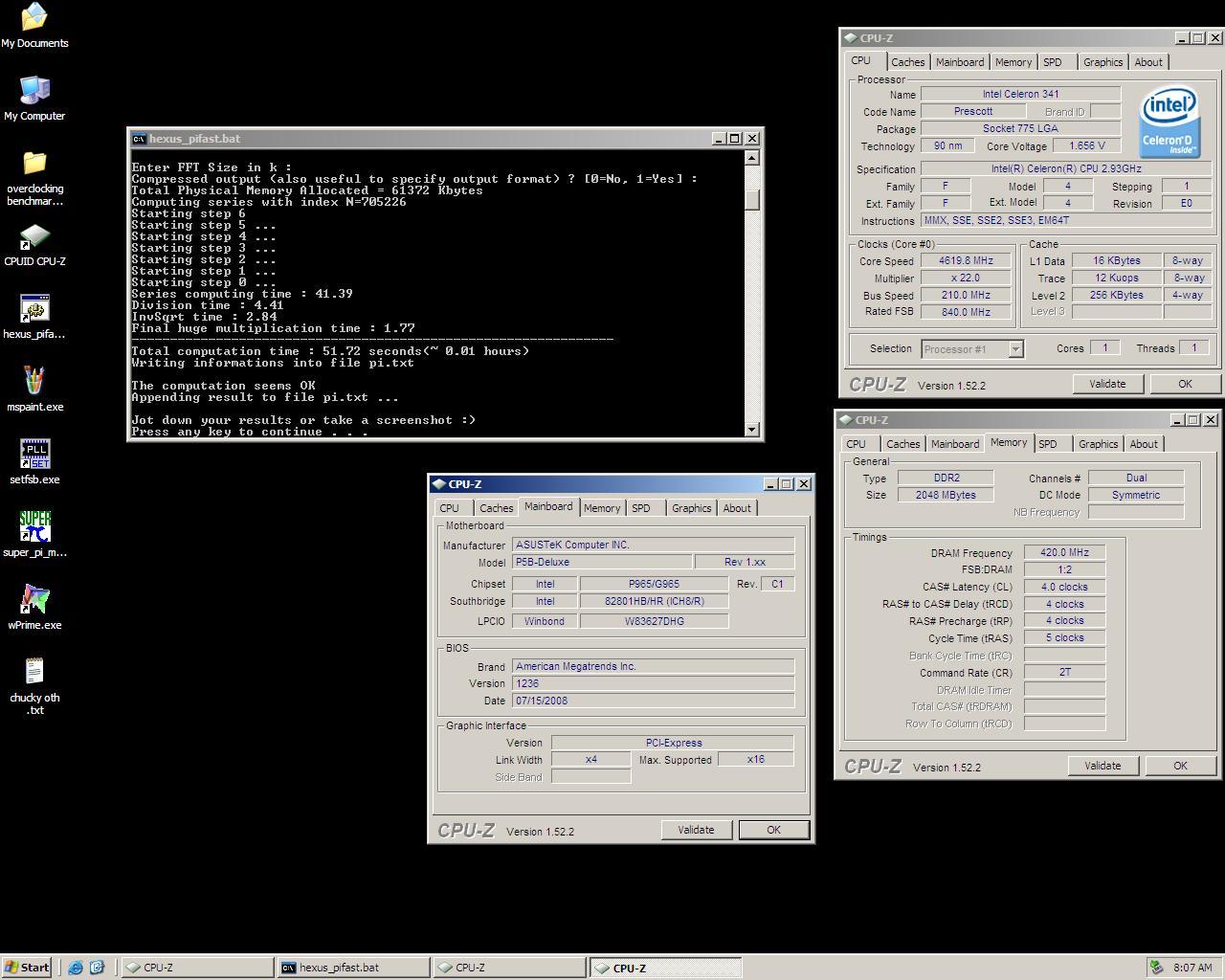Click the Total computation time line in console
Image resolution: width=1225 pixels, height=980 pixels.
point(330,351)
